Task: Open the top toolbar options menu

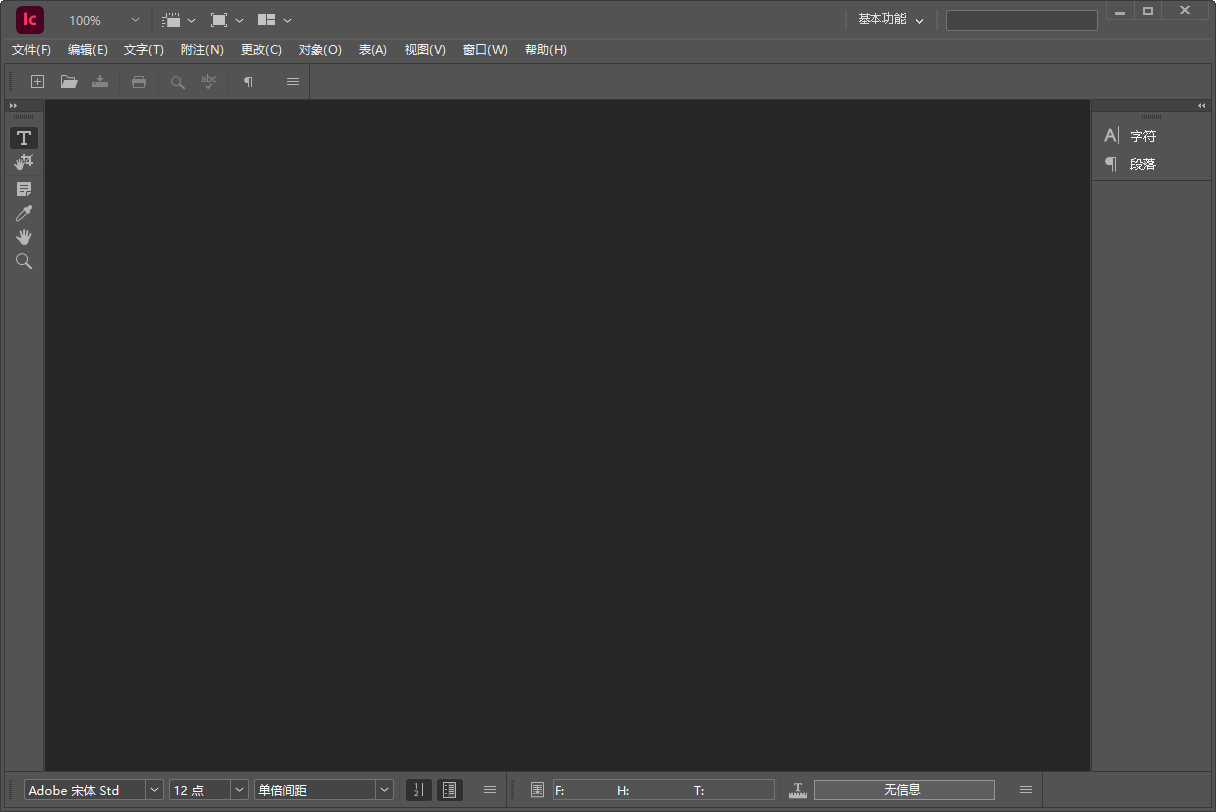Action: pos(293,82)
